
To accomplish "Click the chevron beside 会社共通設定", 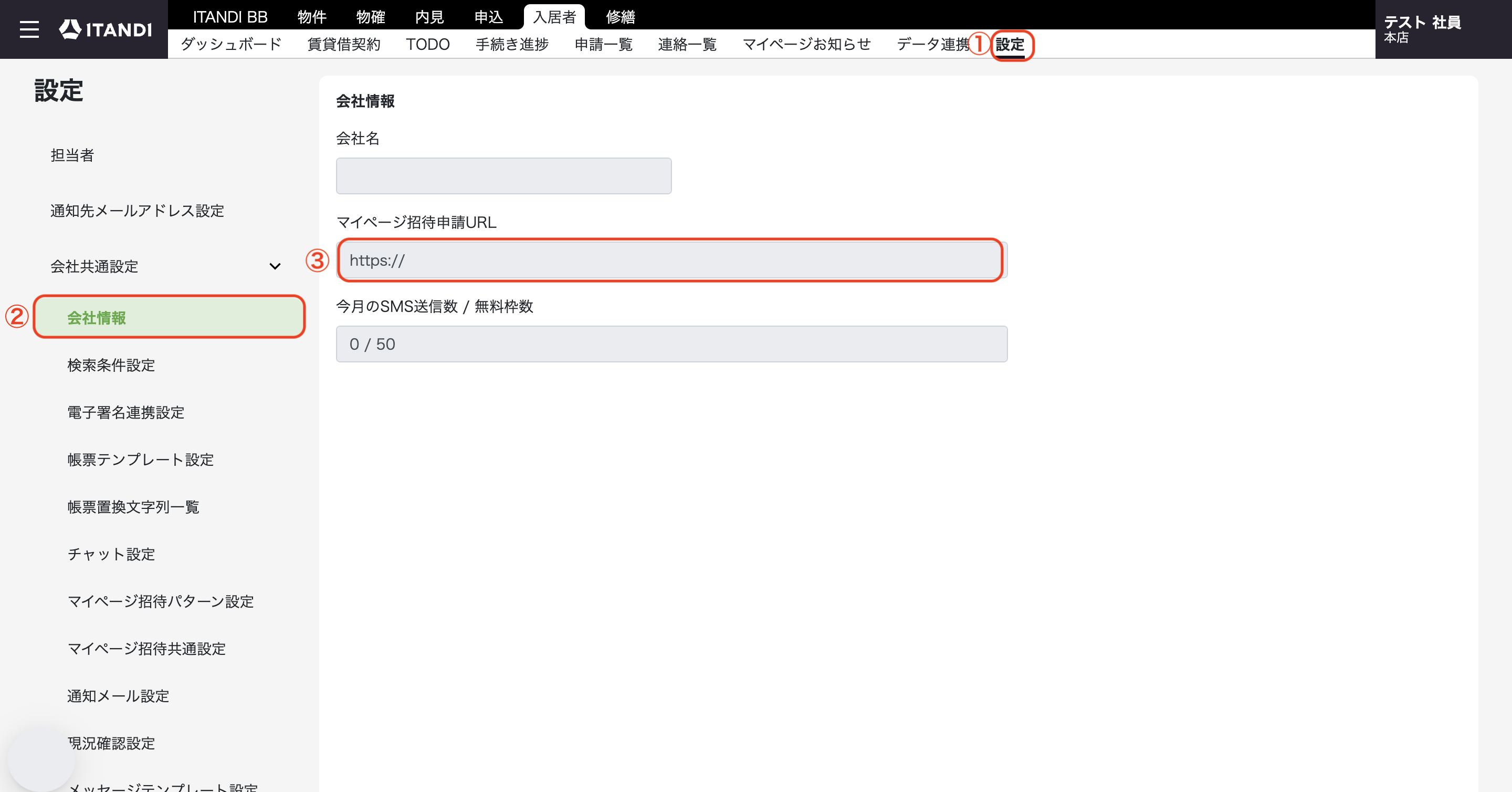I will (x=275, y=267).
